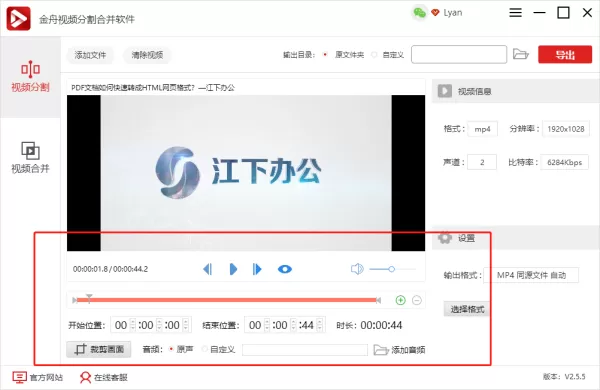
Task: Click the 1920x1028 resolution value
Action: [566, 129]
